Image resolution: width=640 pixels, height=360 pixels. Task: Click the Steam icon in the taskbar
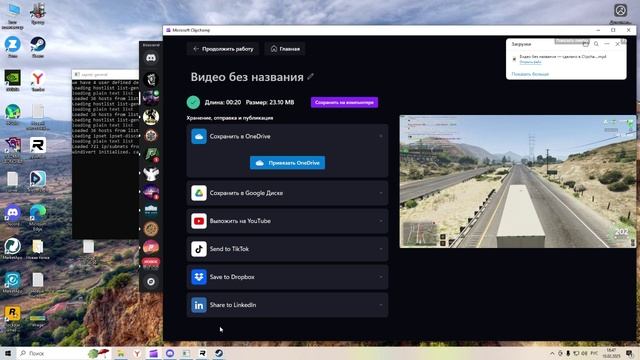click(x=219, y=353)
